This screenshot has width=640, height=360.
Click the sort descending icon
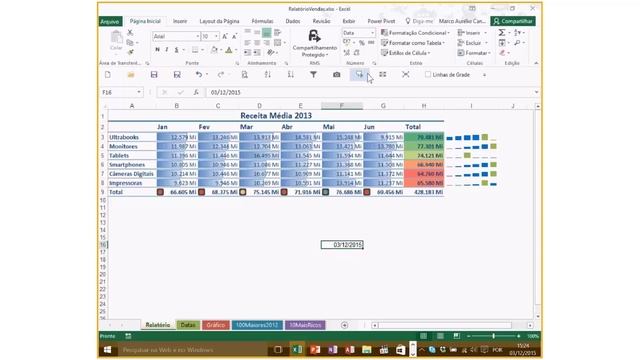coord(291,75)
